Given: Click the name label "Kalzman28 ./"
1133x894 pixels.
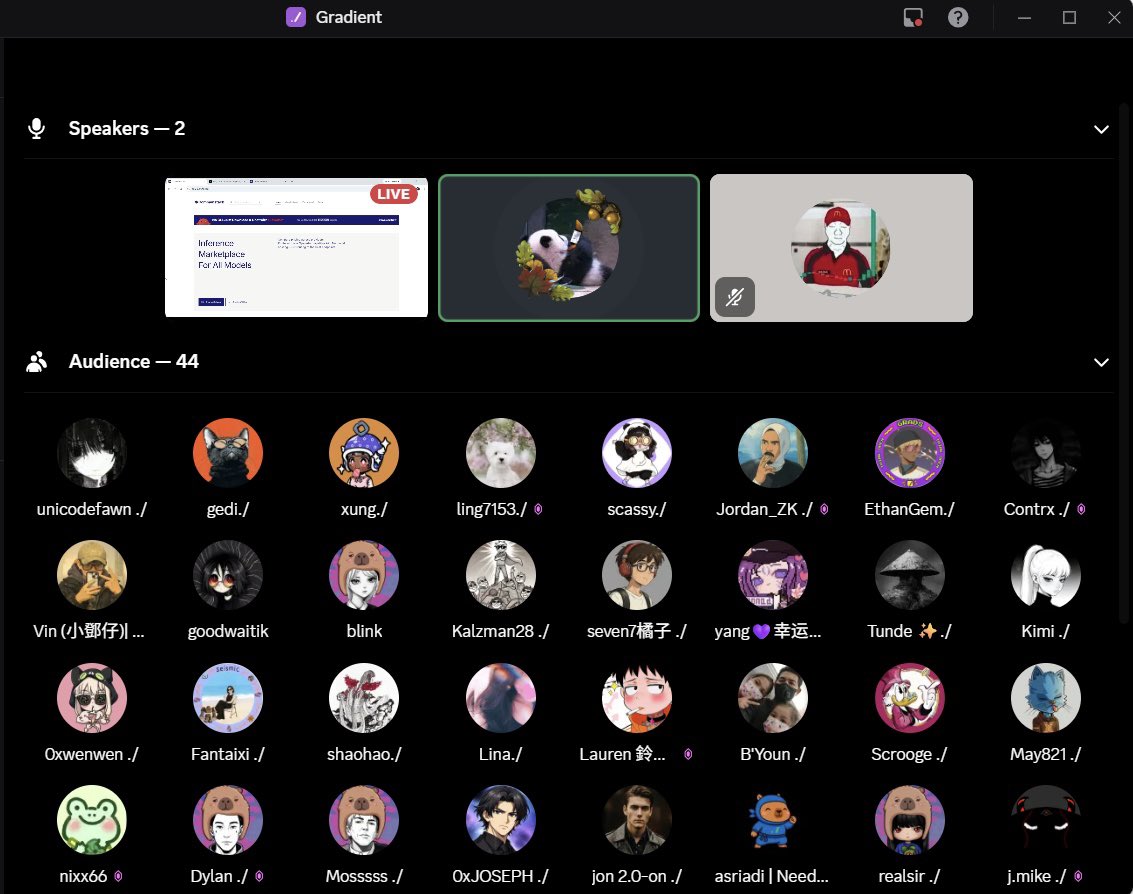Looking at the screenshot, I should point(500,632).
